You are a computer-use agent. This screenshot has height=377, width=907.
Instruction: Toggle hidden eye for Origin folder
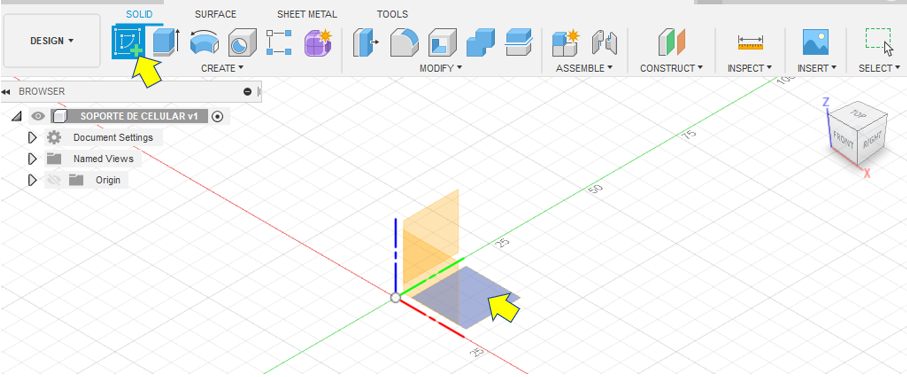[54, 180]
